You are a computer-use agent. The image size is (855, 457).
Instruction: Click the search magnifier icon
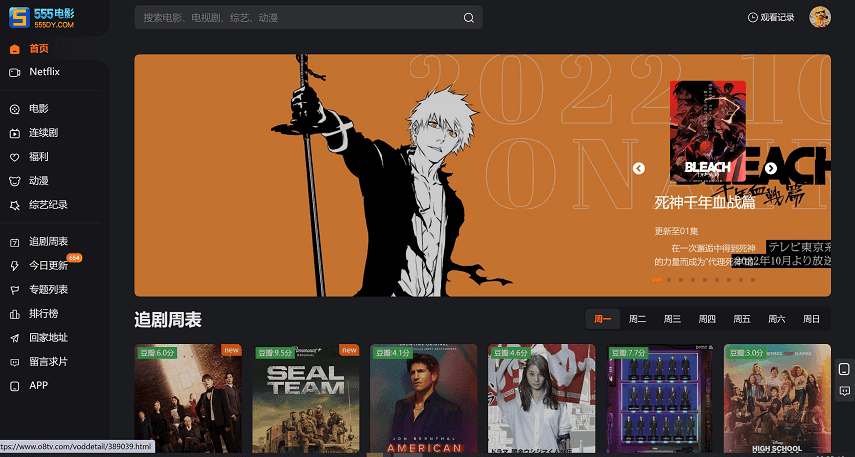468,18
